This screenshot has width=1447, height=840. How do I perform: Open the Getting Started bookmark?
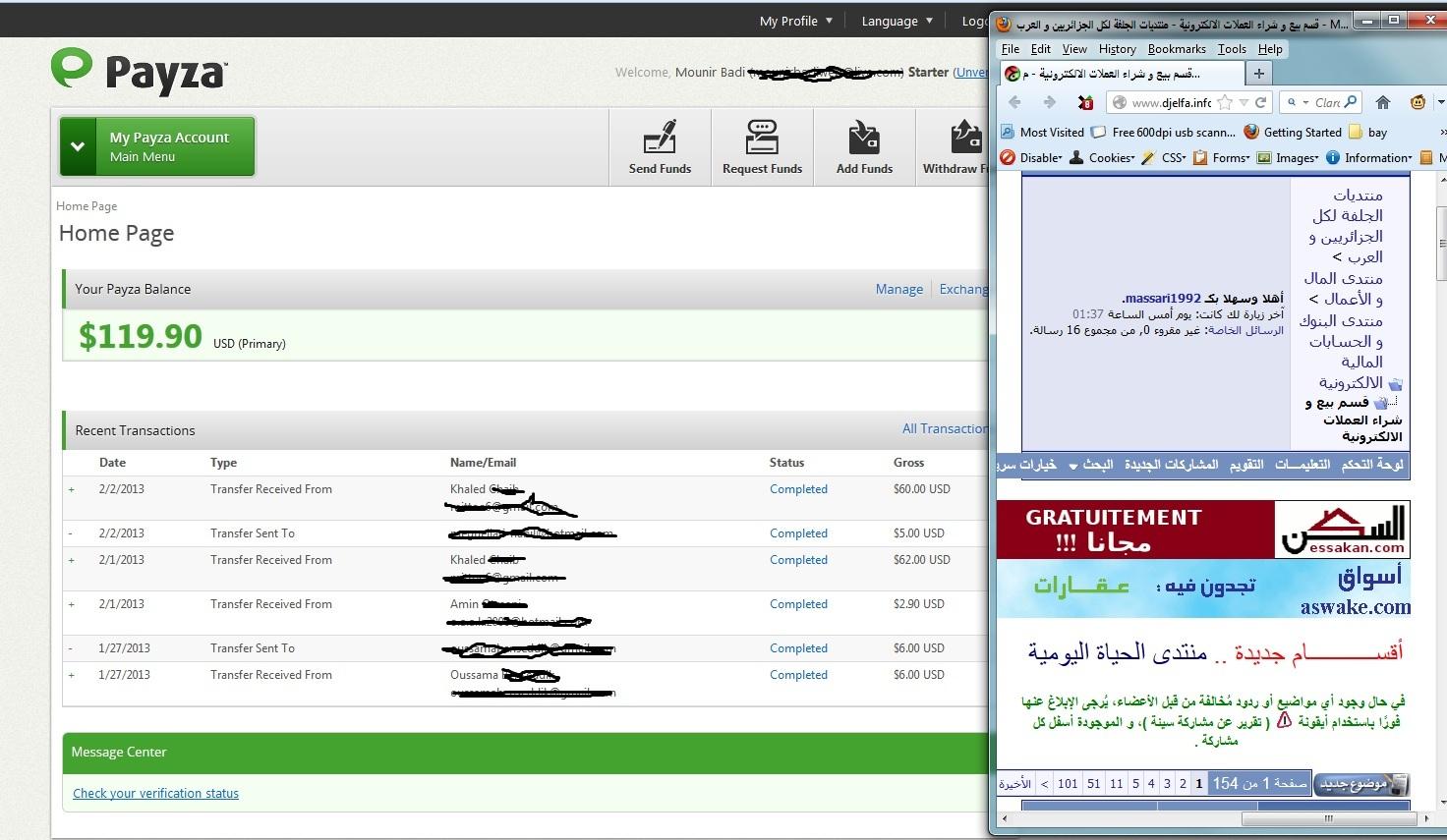(1293, 132)
